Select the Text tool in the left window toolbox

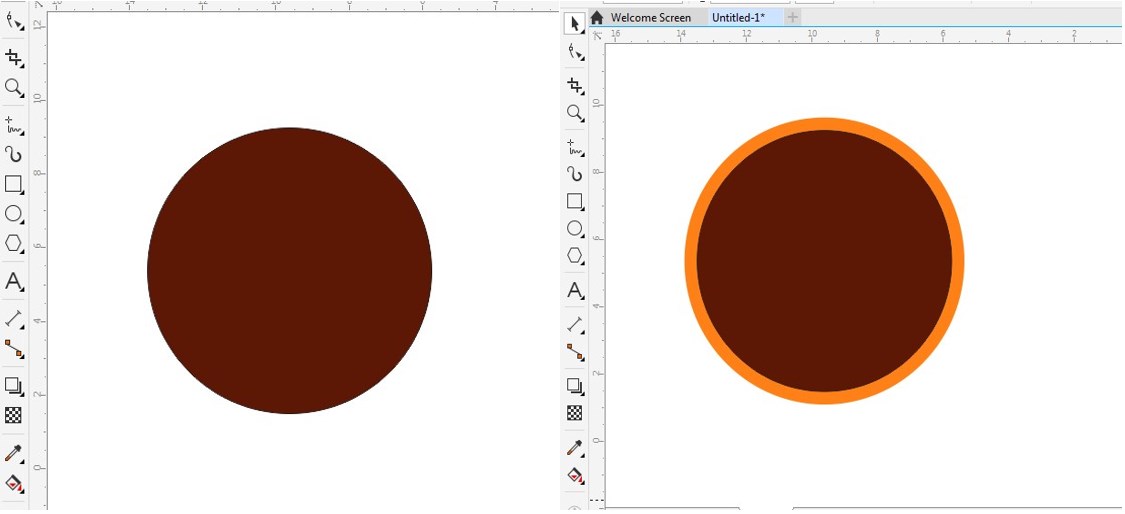(14, 281)
